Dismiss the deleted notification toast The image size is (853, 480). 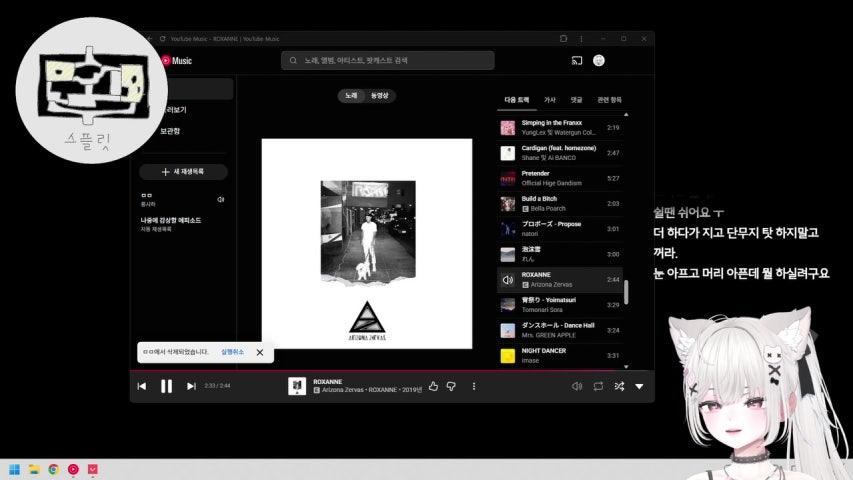tap(260, 352)
